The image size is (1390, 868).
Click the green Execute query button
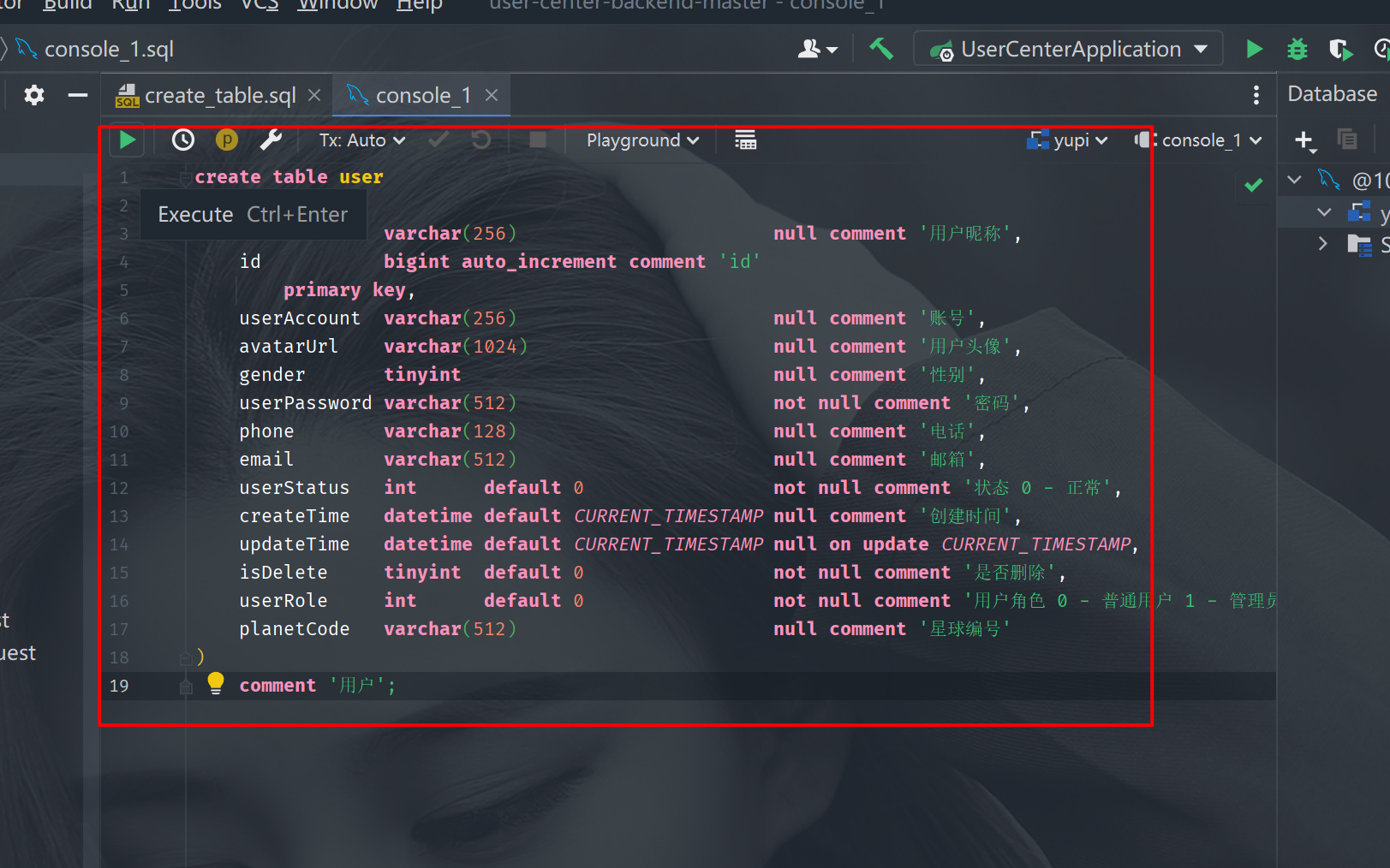click(x=128, y=140)
